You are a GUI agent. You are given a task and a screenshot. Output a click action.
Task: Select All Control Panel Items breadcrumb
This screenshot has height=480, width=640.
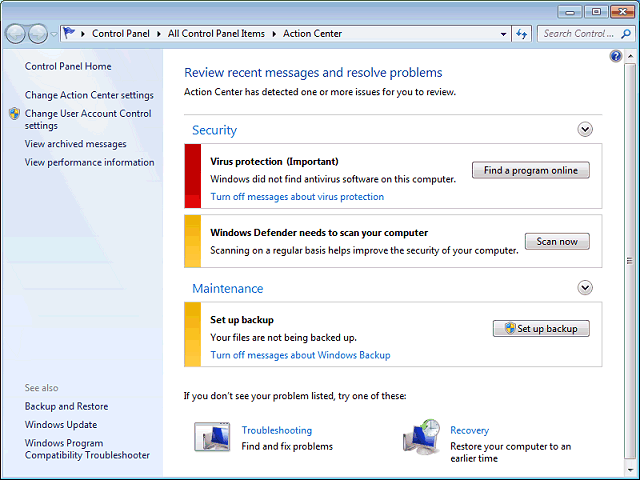click(x=216, y=33)
